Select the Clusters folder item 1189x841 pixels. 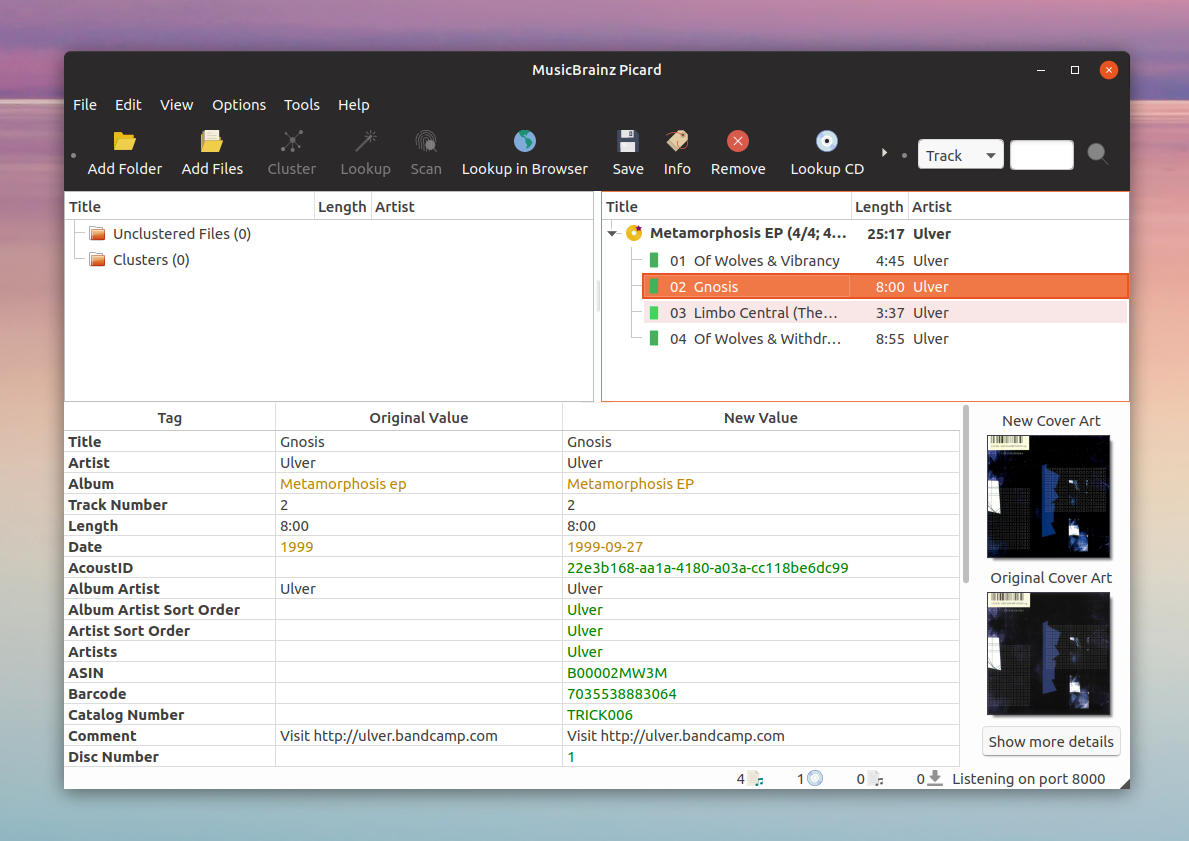pos(150,260)
